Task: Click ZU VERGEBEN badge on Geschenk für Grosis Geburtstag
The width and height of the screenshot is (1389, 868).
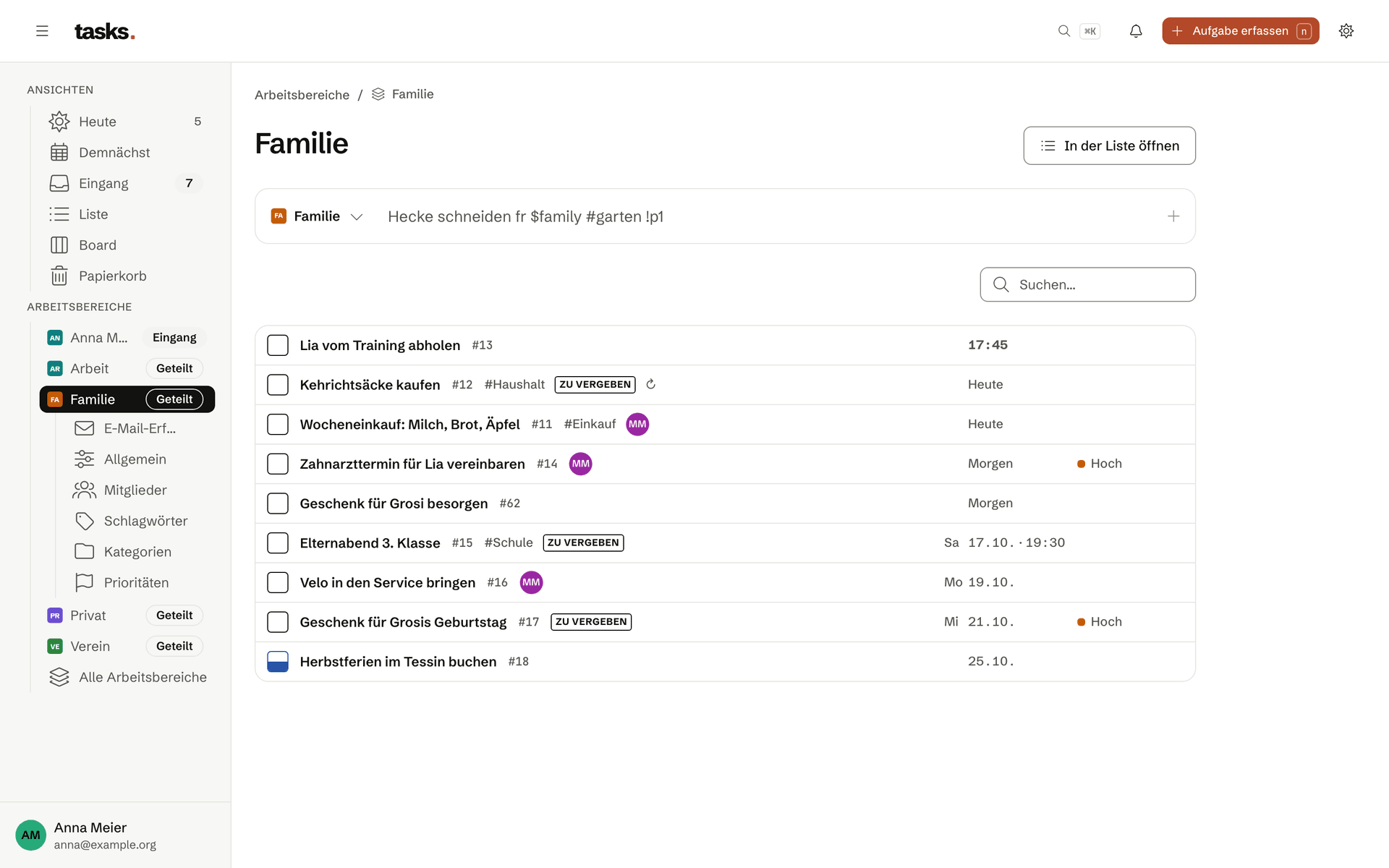Action: tap(591, 622)
